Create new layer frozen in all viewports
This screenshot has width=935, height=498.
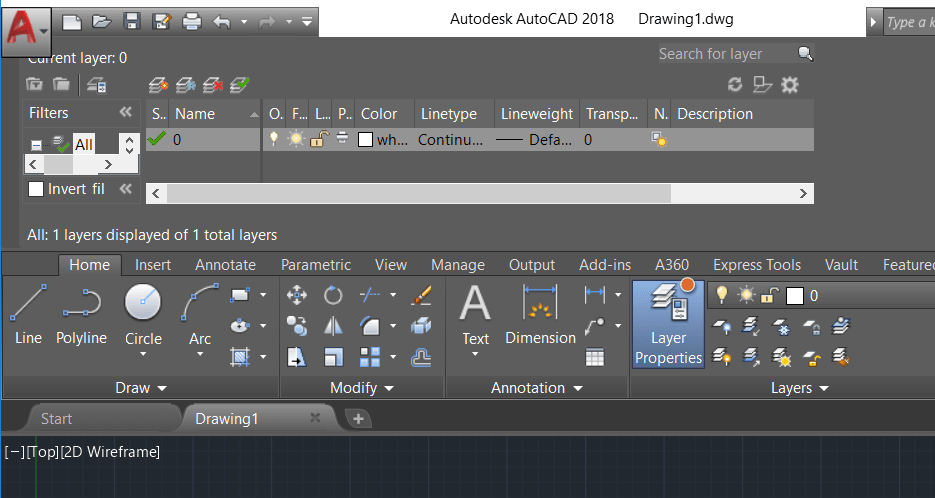pos(185,85)
